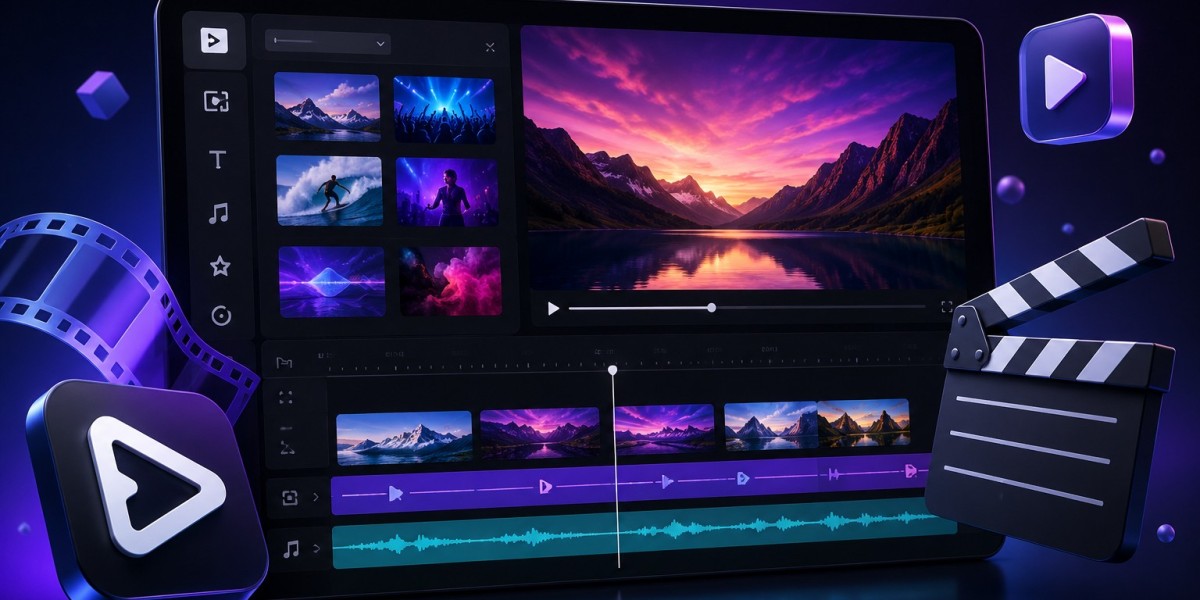Click the collapse icon at media panel corner
Screen dimensions: 1200x600
click(x=490, y=46)
